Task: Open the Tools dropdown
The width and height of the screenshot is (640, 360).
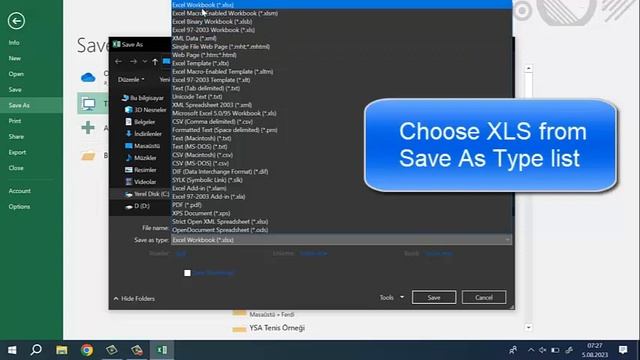Action: click(x=391, y=298)
